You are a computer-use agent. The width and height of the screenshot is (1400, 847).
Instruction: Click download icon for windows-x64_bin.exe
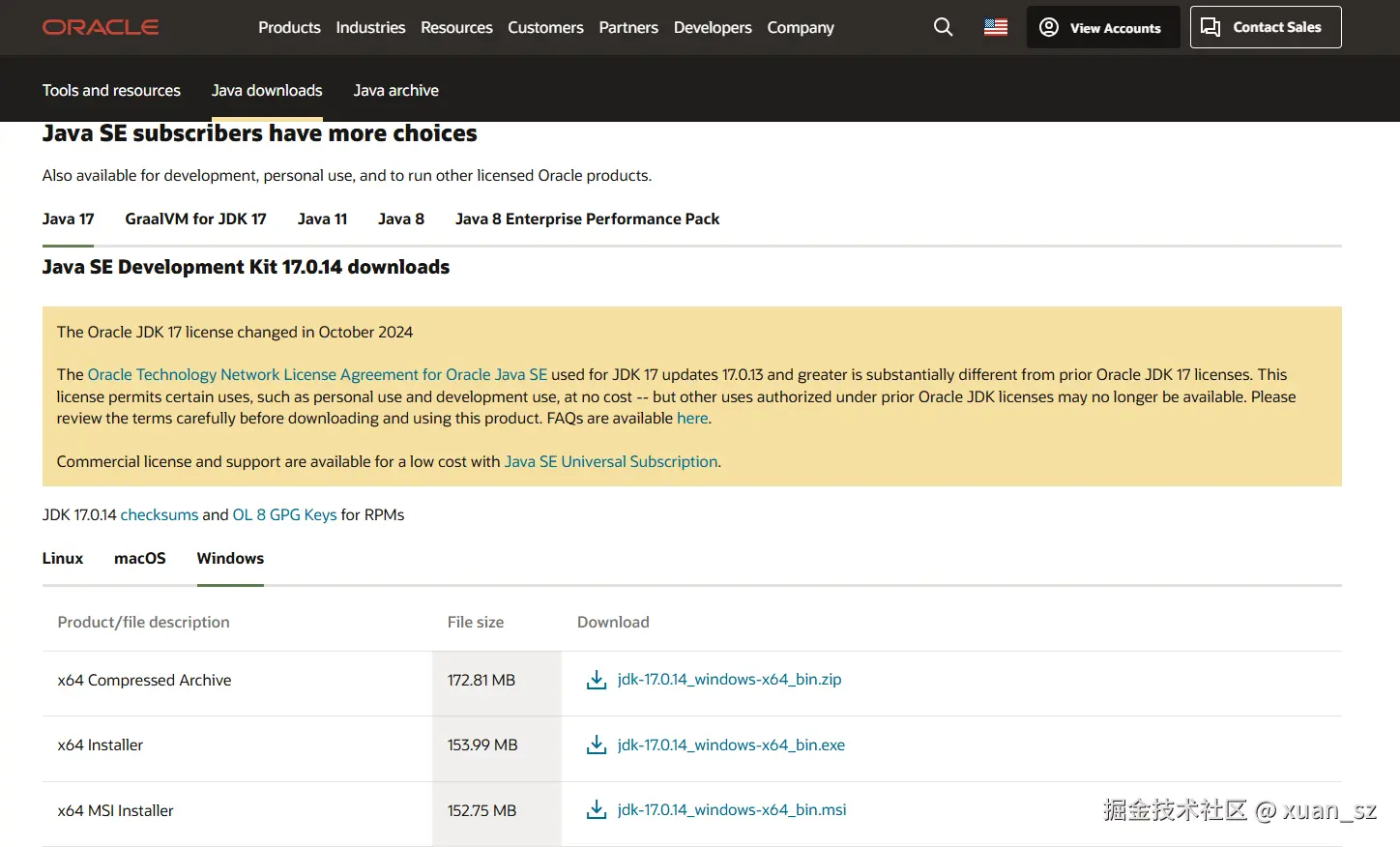click(597, 745)
